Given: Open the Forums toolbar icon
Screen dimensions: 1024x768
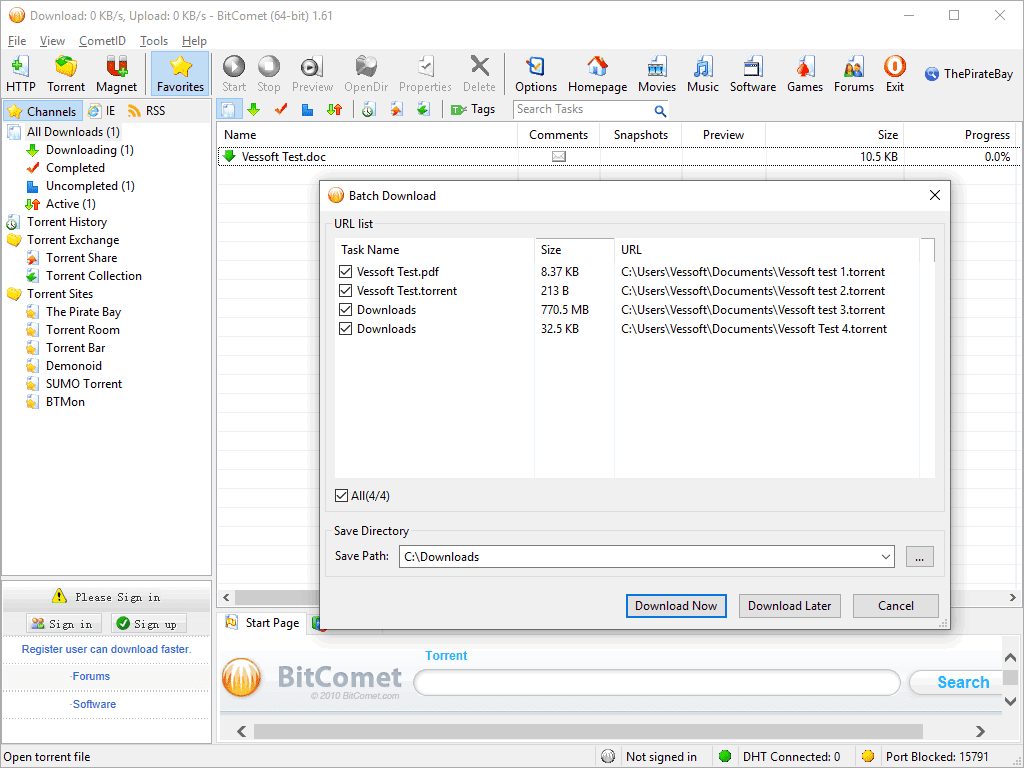Looking at the screenshot, I should click(x=854, y=74).
